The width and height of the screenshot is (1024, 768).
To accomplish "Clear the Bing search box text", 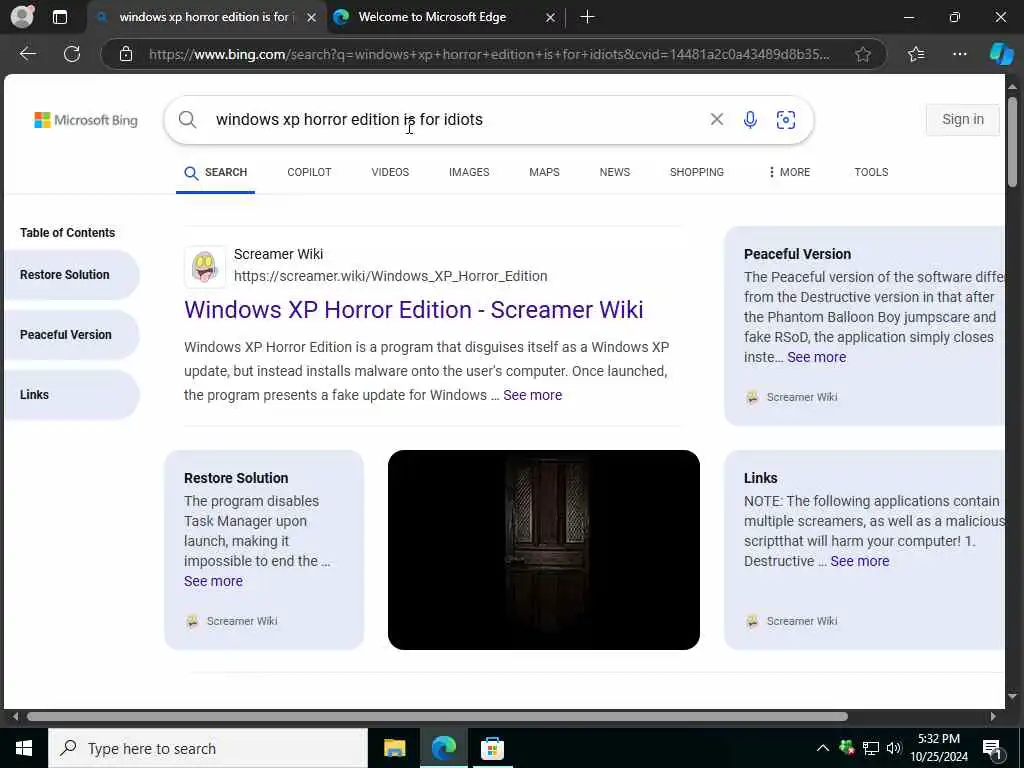I will coord(716,119).
